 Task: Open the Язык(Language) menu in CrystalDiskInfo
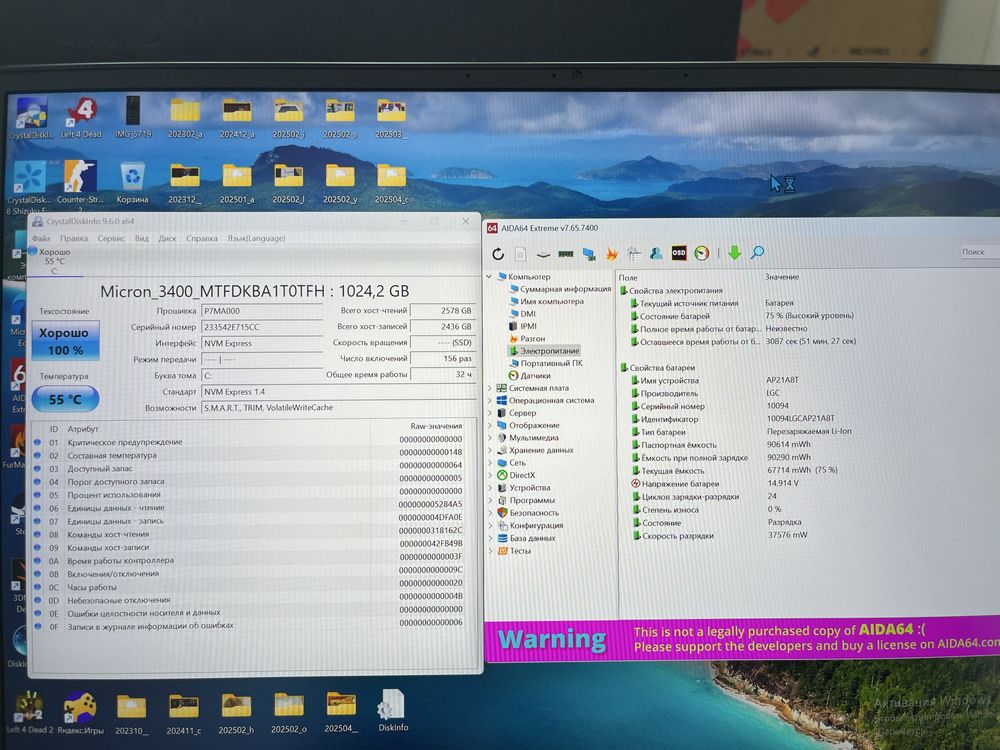(x=256, y=238)
